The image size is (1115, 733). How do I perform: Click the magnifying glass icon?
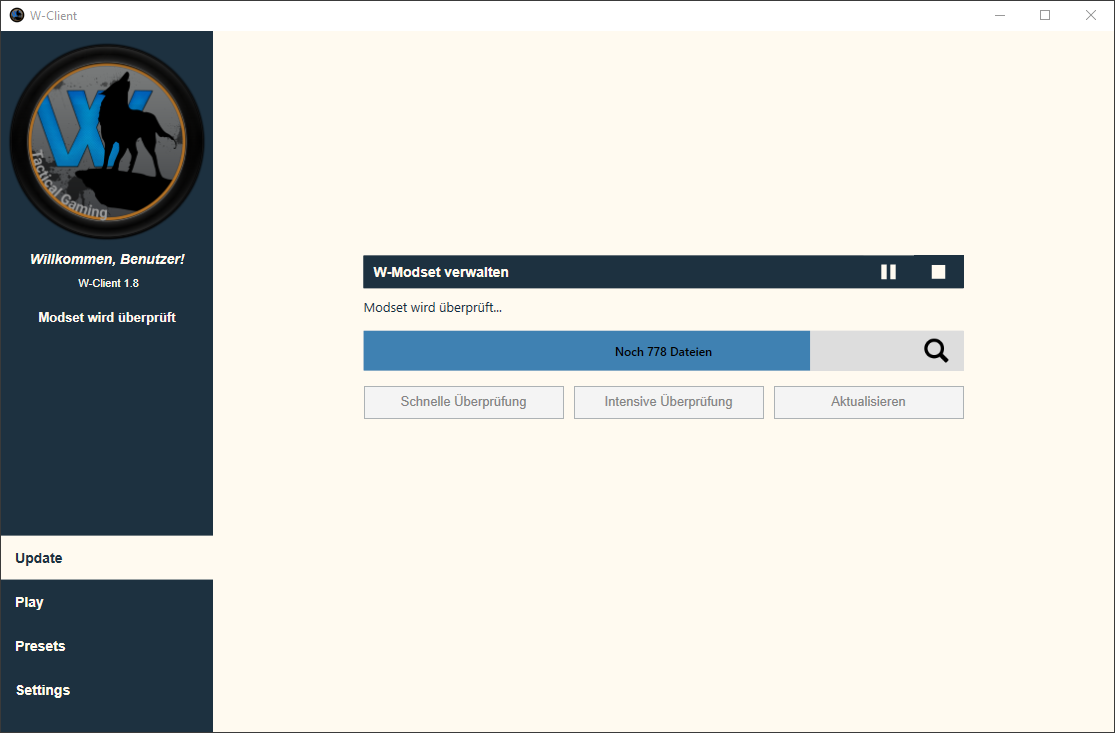point(936,351)
